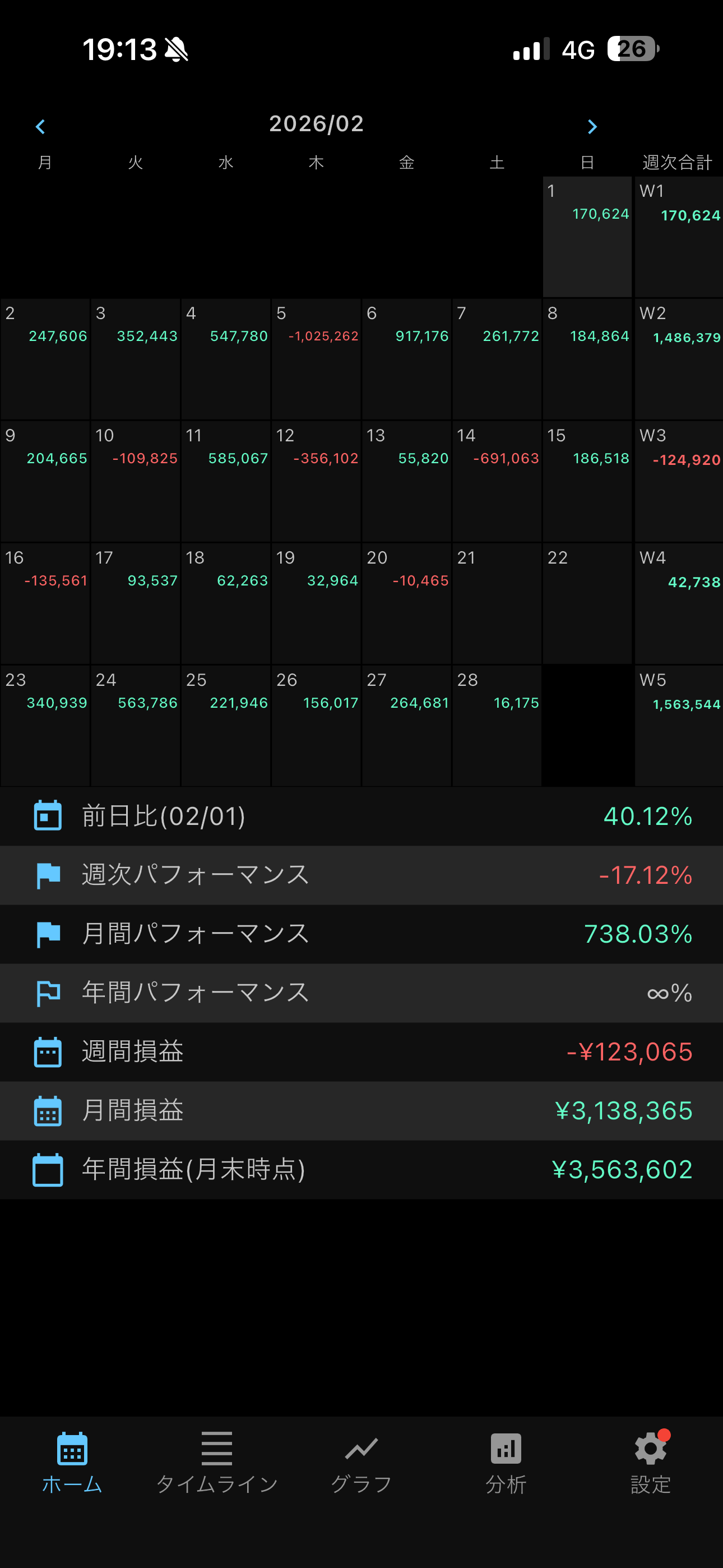Tap the outlined flag icon beside 年間パフォーマンス
The height and width of the screenshot is (1568, 723).
(48, 993)
